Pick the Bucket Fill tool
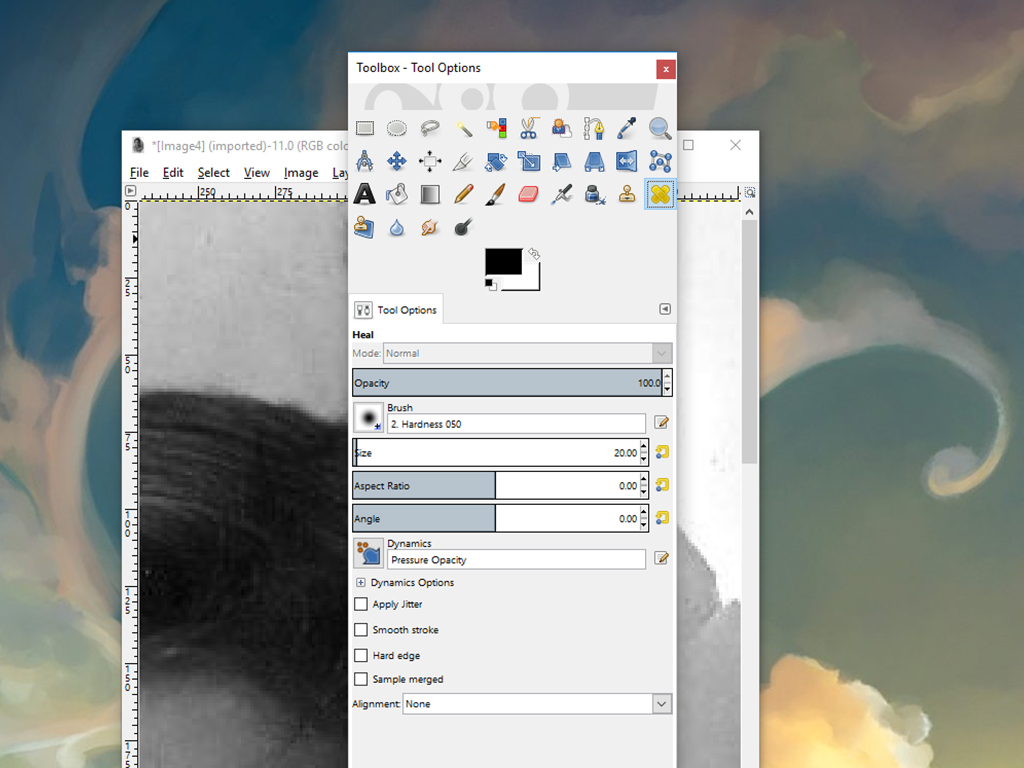1024x768 pixels. coord(397,194)
